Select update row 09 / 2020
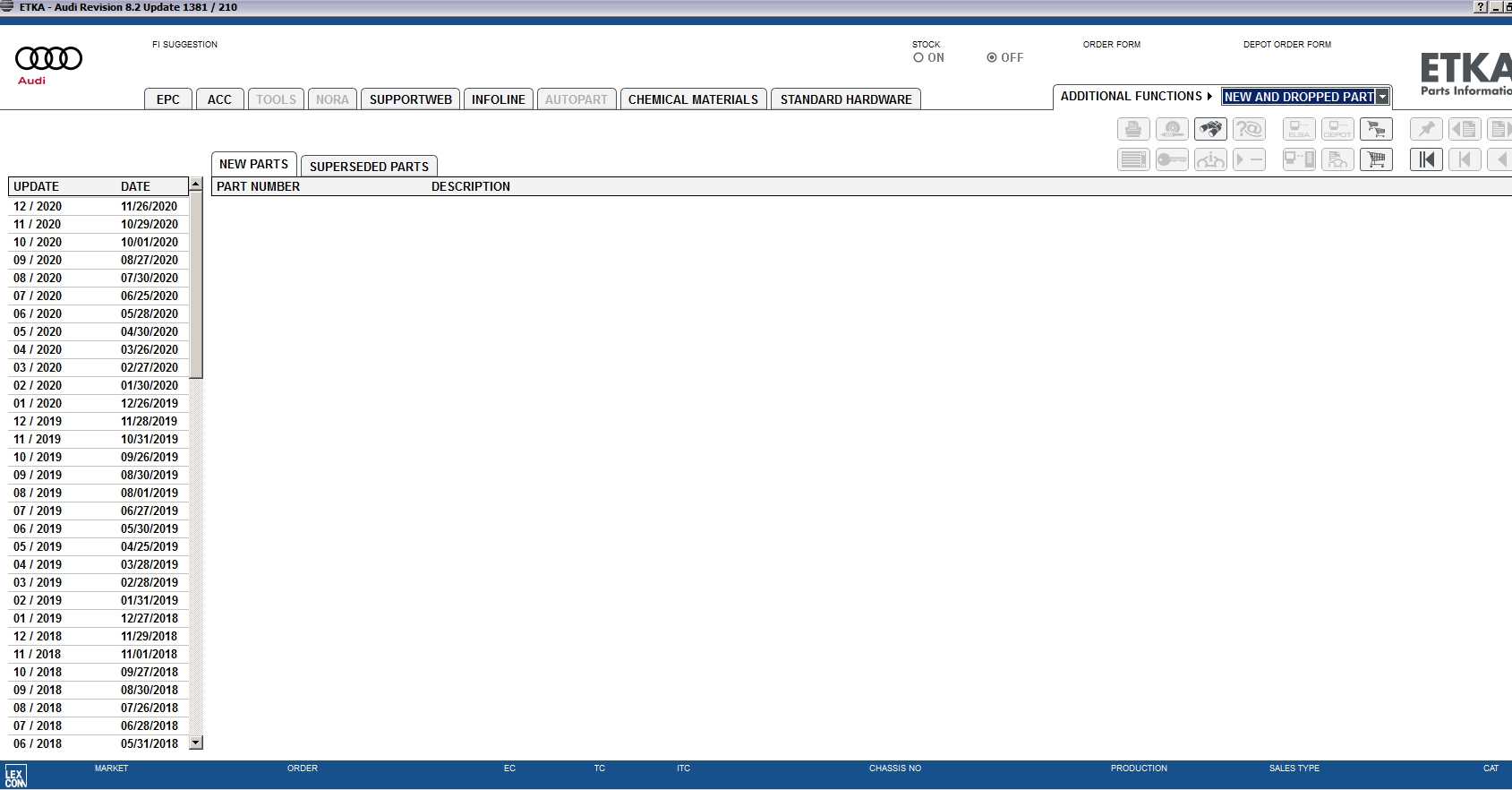The image size is (1512, 790). [98, 260]
